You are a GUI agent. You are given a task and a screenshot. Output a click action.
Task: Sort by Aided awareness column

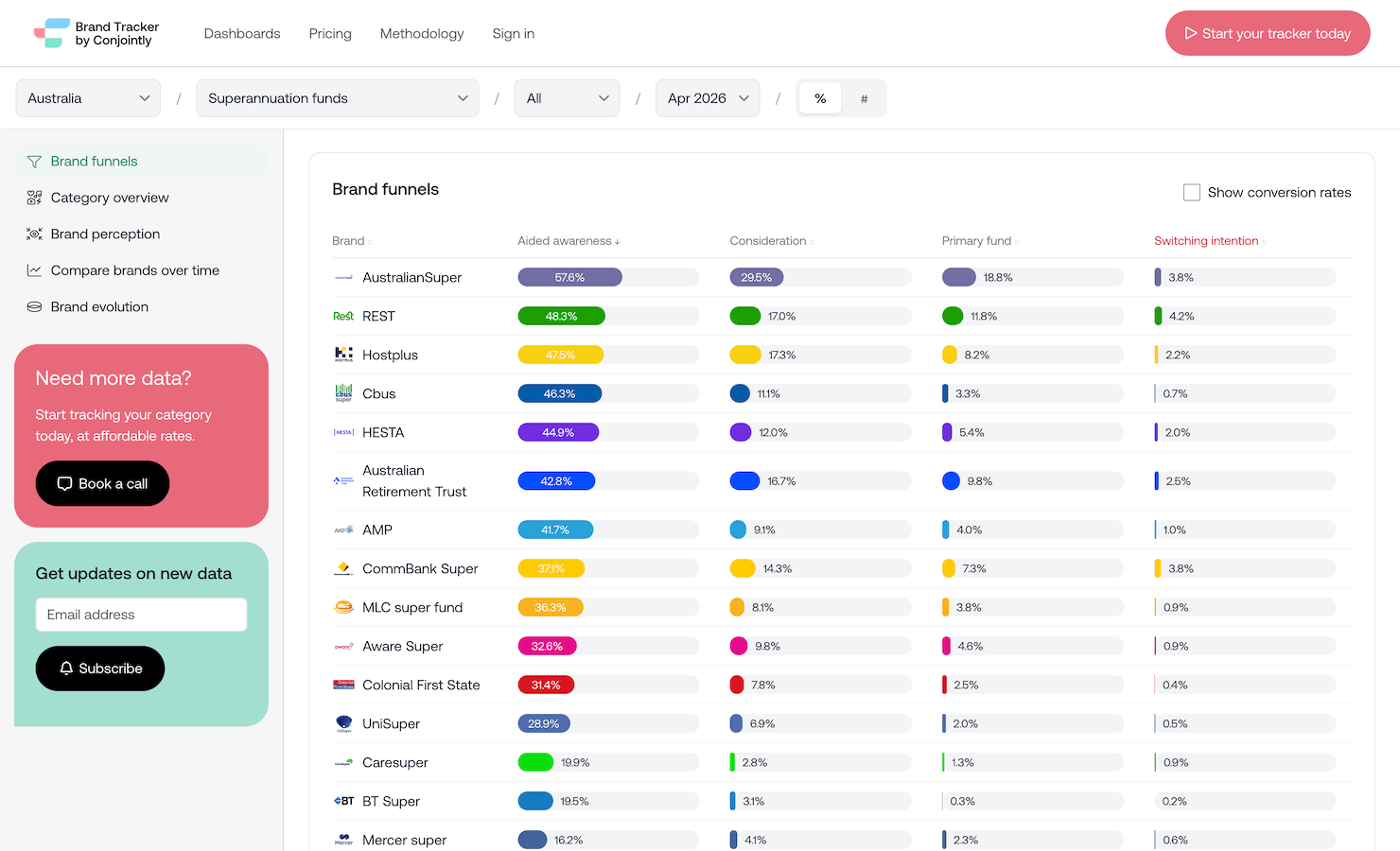569,241
